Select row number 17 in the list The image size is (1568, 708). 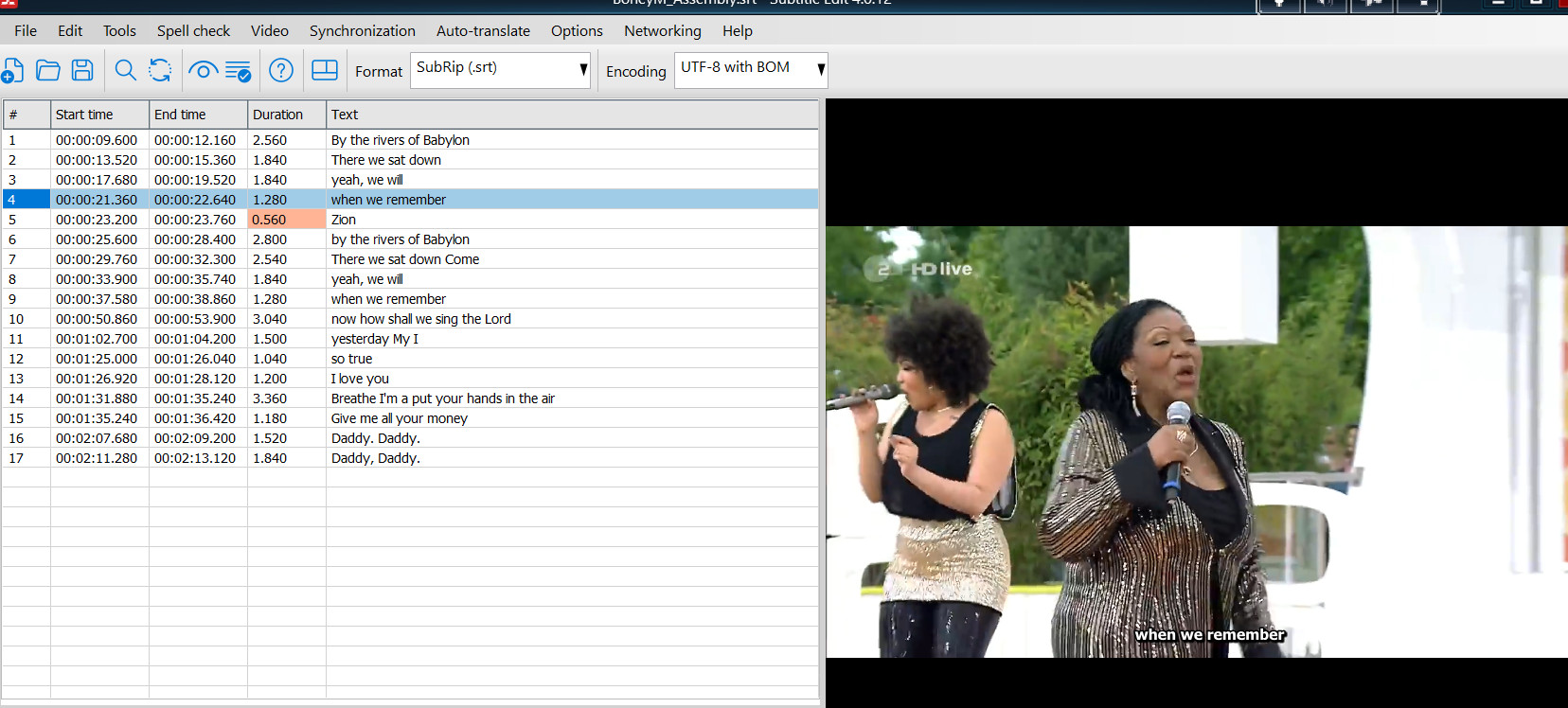(x=16, y=458)
